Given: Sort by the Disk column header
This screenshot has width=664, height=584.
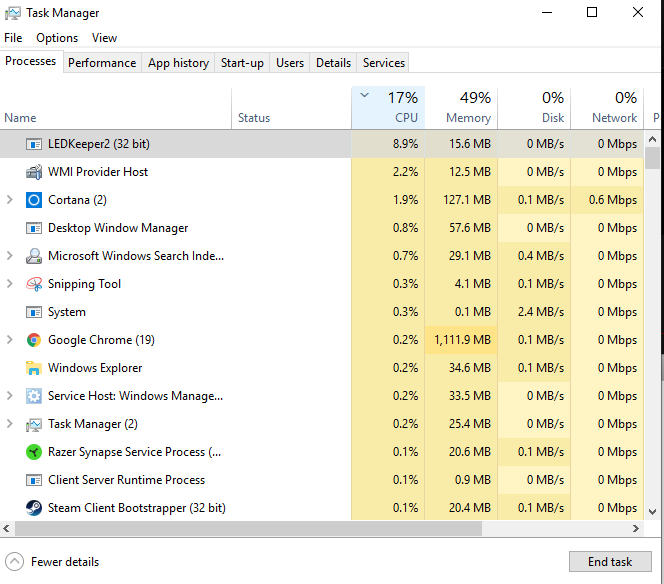Looking at the screenshot, I should point(534,108).
